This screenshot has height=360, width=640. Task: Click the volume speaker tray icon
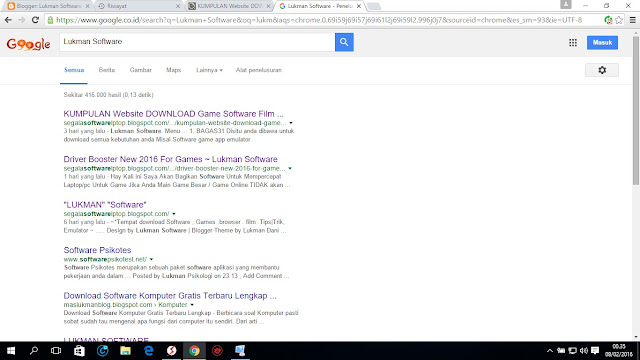(x=584, y=351)
